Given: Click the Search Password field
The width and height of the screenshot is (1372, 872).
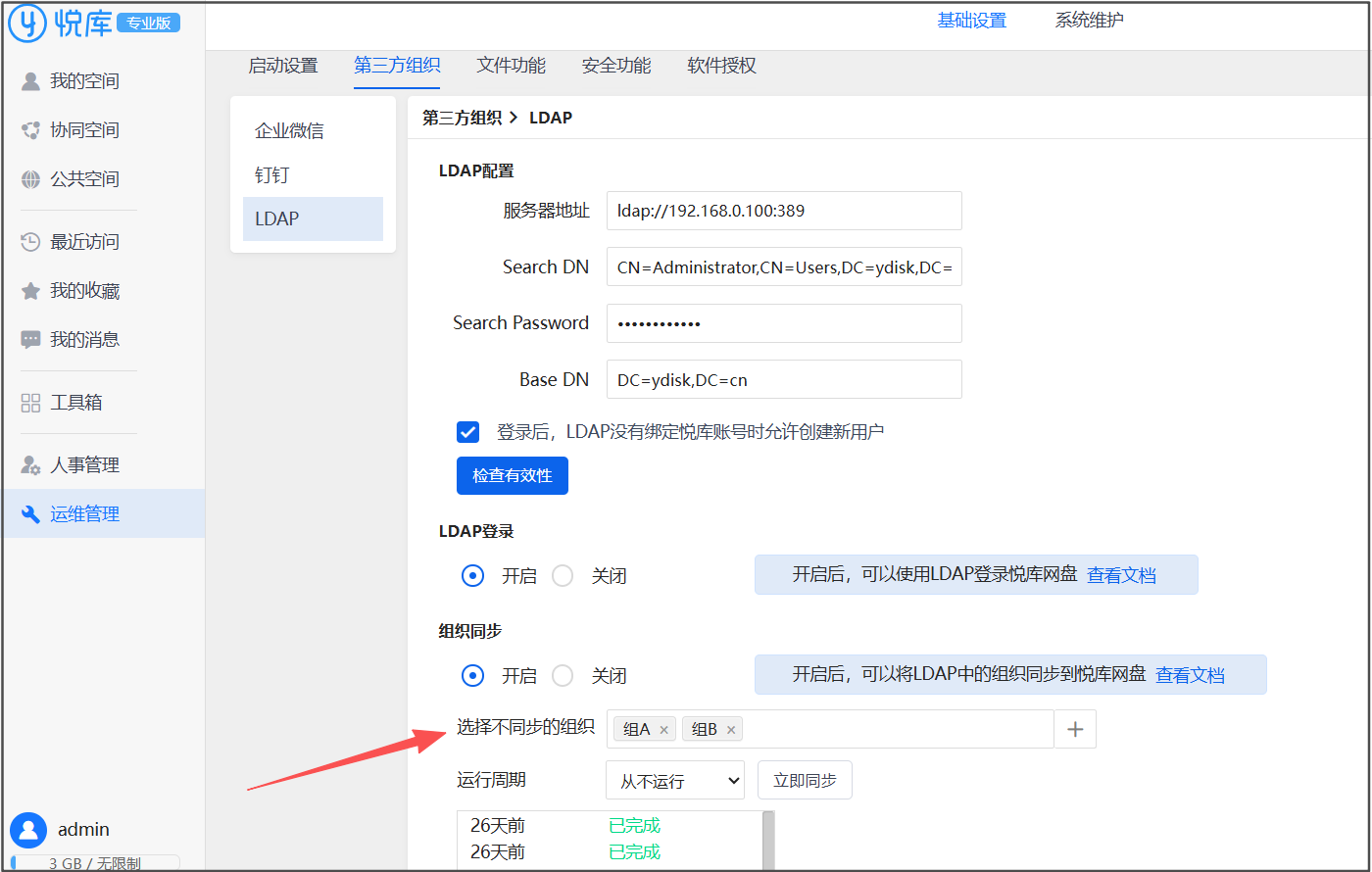Looking at the screenshot, I should (784, 323).
